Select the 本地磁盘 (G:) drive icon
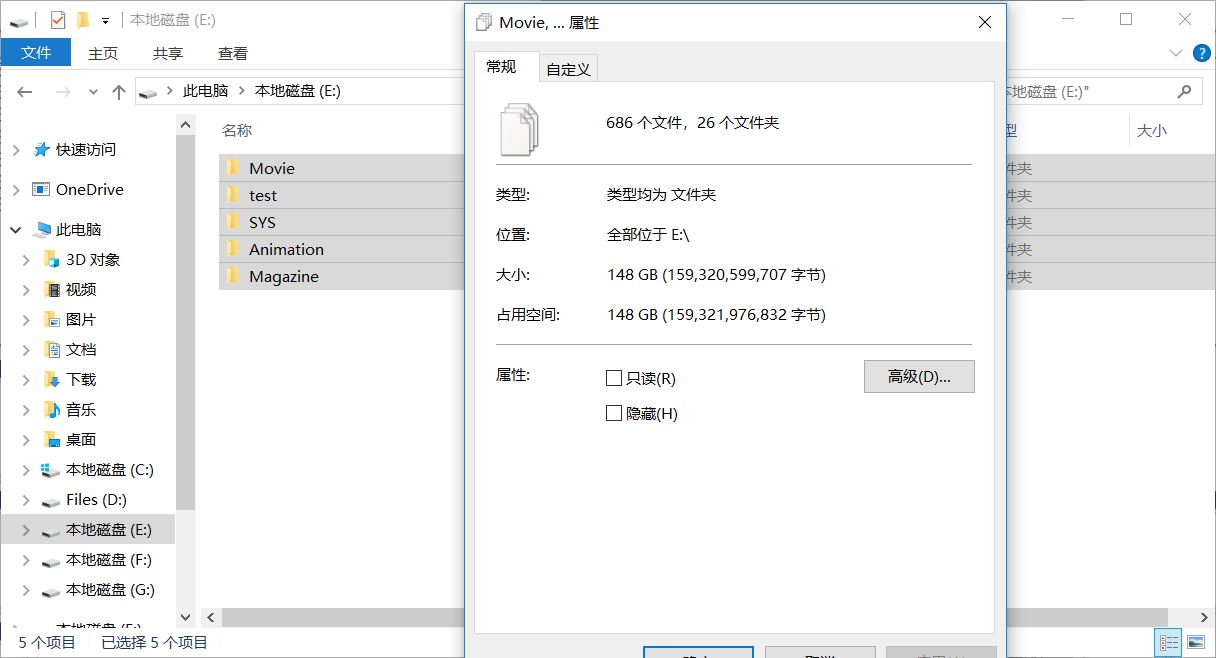The height and width of the screenshot is (658, 1216). pyautogui.click(x=51, y=591)
